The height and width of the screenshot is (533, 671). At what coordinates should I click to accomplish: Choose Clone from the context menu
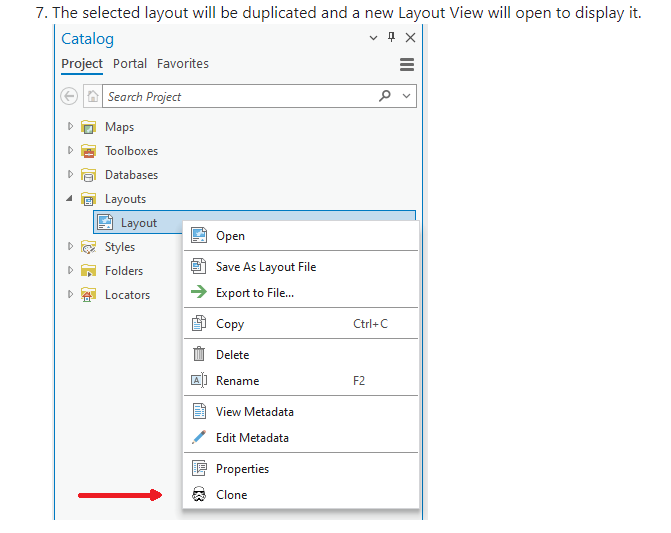(x=231, y=495)
